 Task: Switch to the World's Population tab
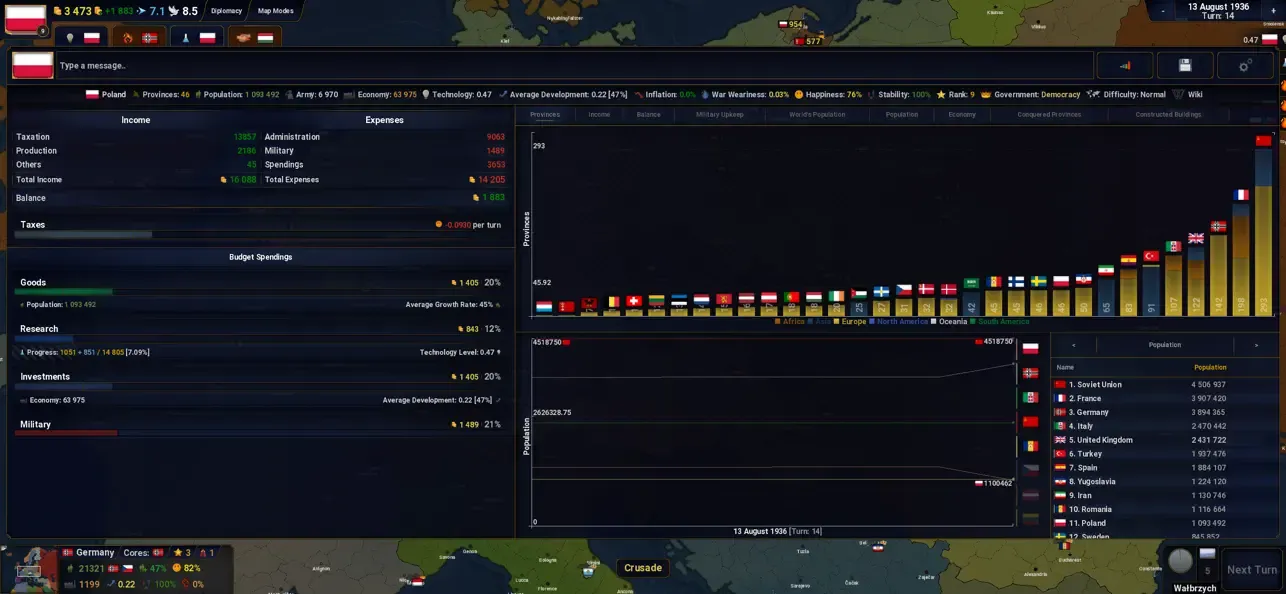tap(817, 115)
